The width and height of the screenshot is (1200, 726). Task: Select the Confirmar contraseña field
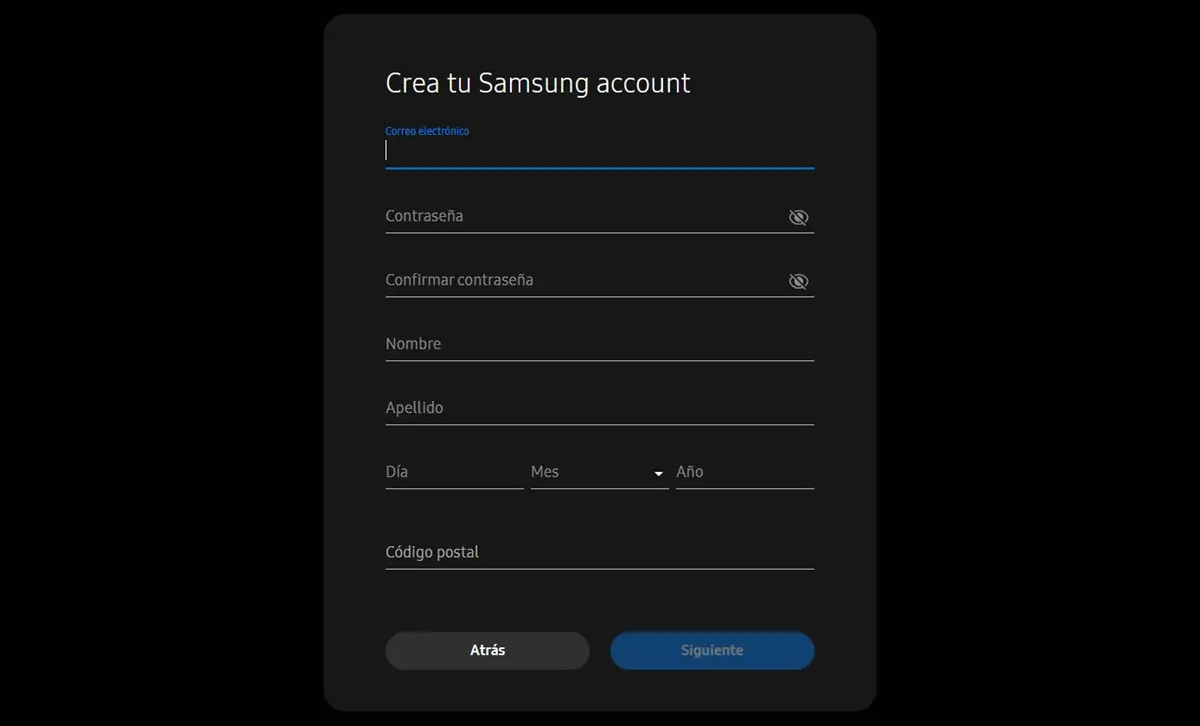580,281
